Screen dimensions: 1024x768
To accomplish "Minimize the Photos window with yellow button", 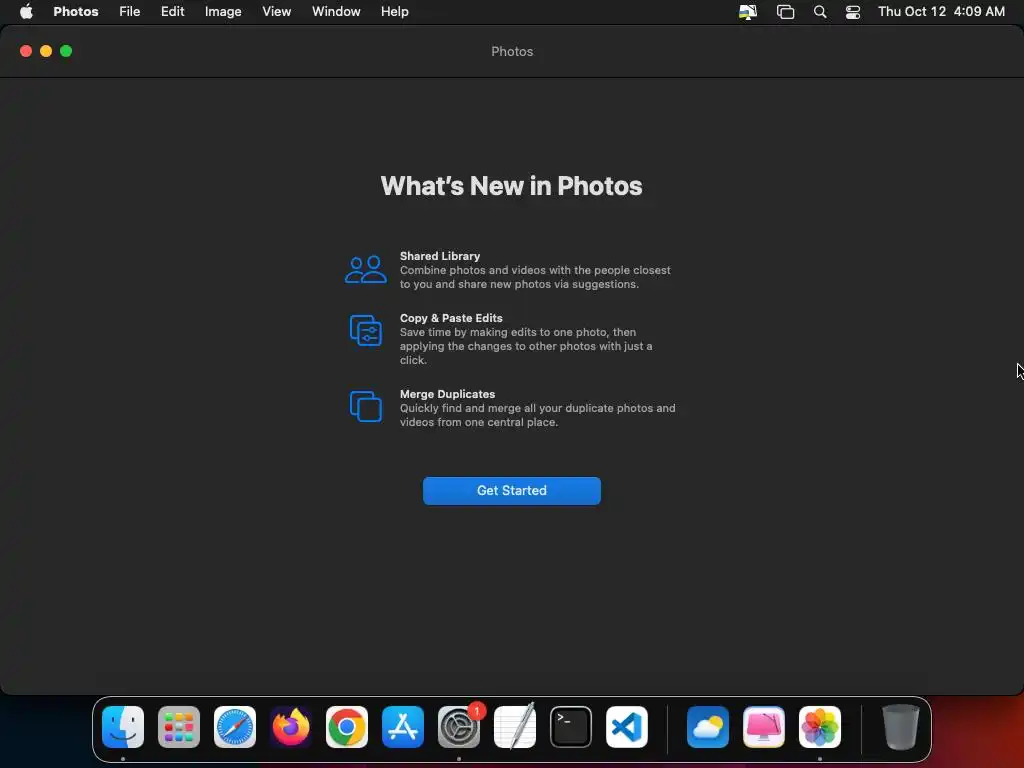I will [46, 51].
